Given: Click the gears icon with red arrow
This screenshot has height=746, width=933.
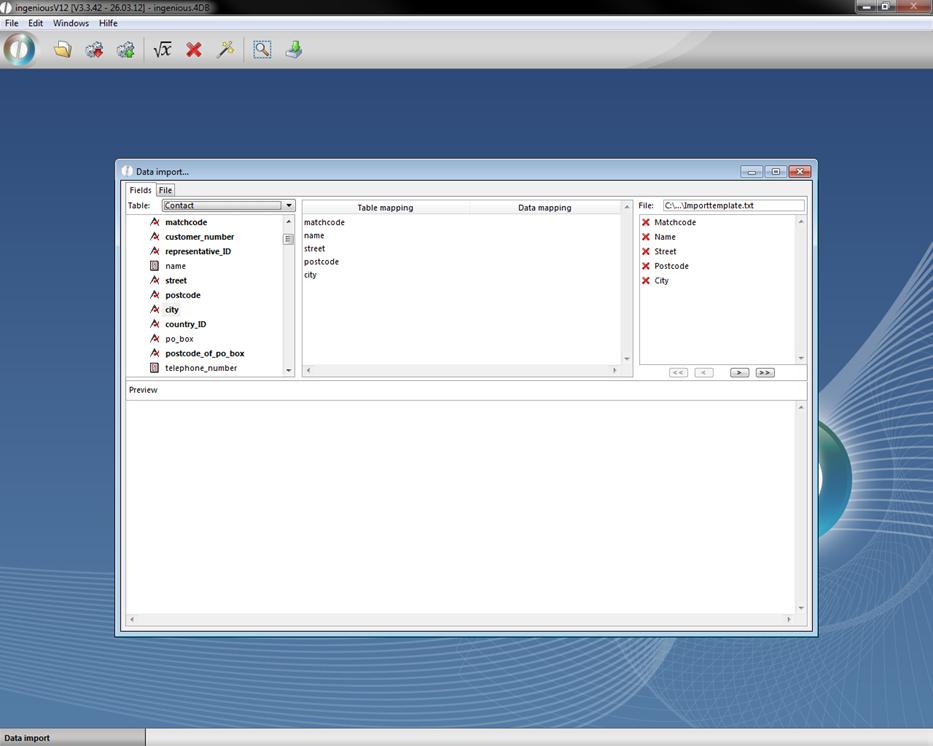Looking at the screenshot, I should click(94, 49).
